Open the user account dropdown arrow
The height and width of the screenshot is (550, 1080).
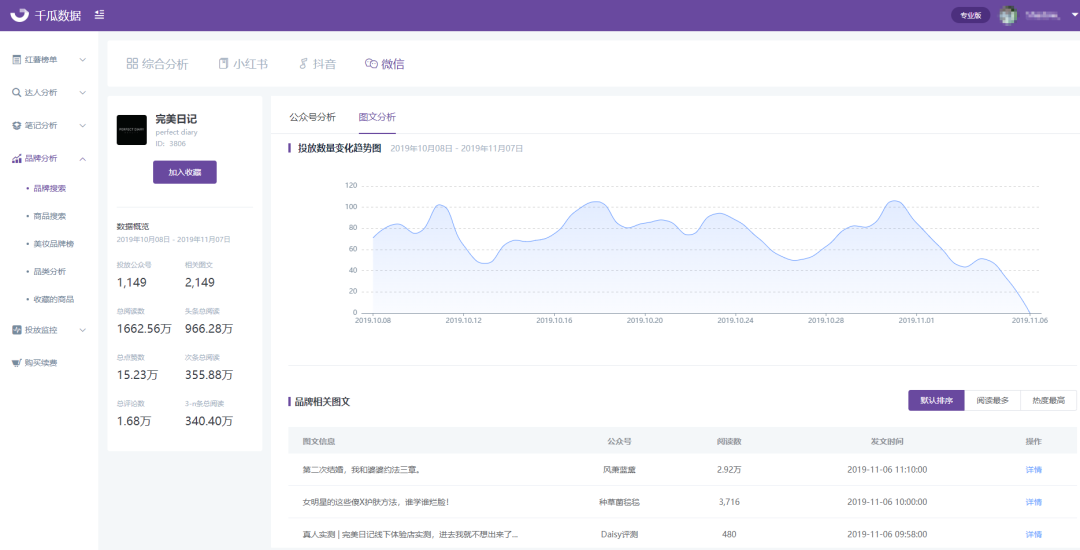click(1074, 14)
